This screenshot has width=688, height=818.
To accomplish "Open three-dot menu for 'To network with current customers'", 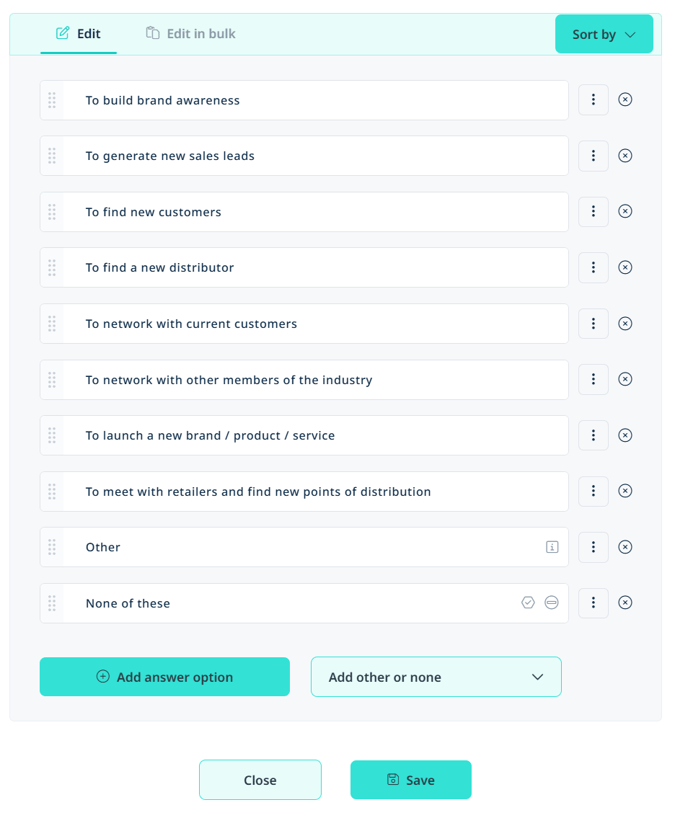I will click(593, 323).
